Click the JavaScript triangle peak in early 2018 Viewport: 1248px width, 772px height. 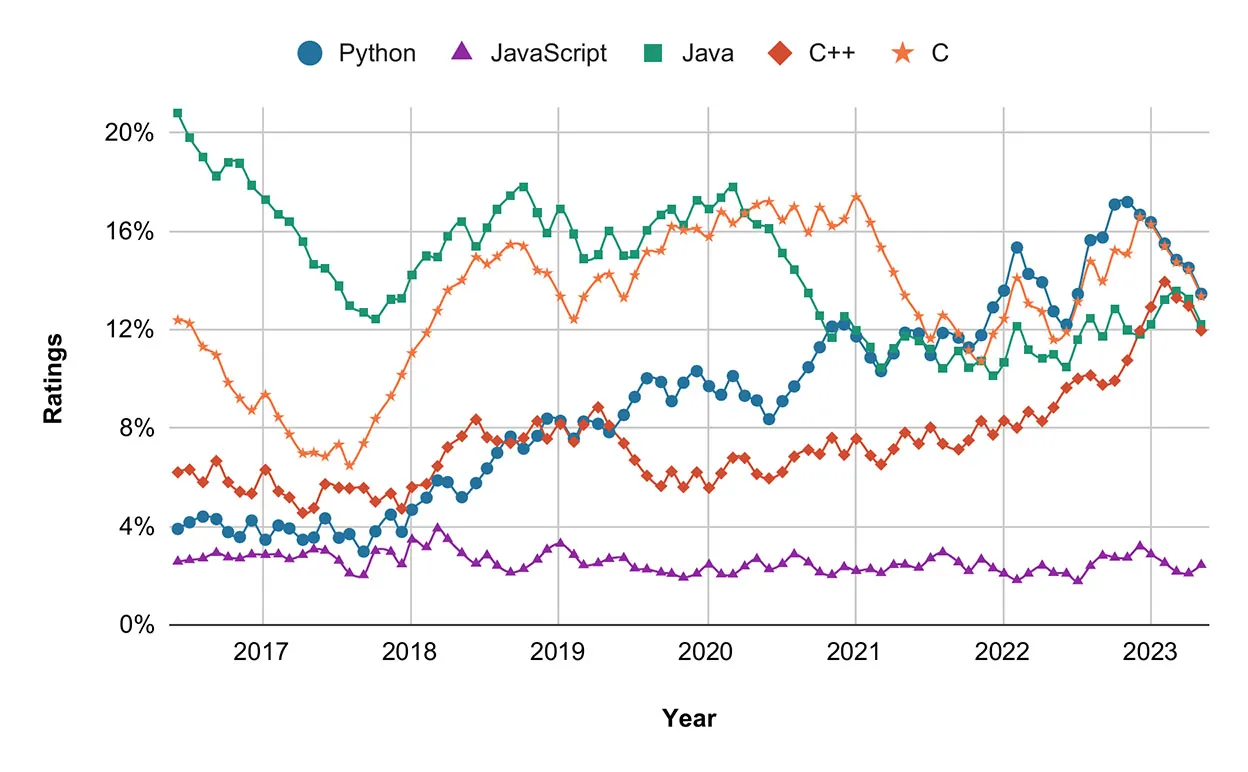click(437, 528)
